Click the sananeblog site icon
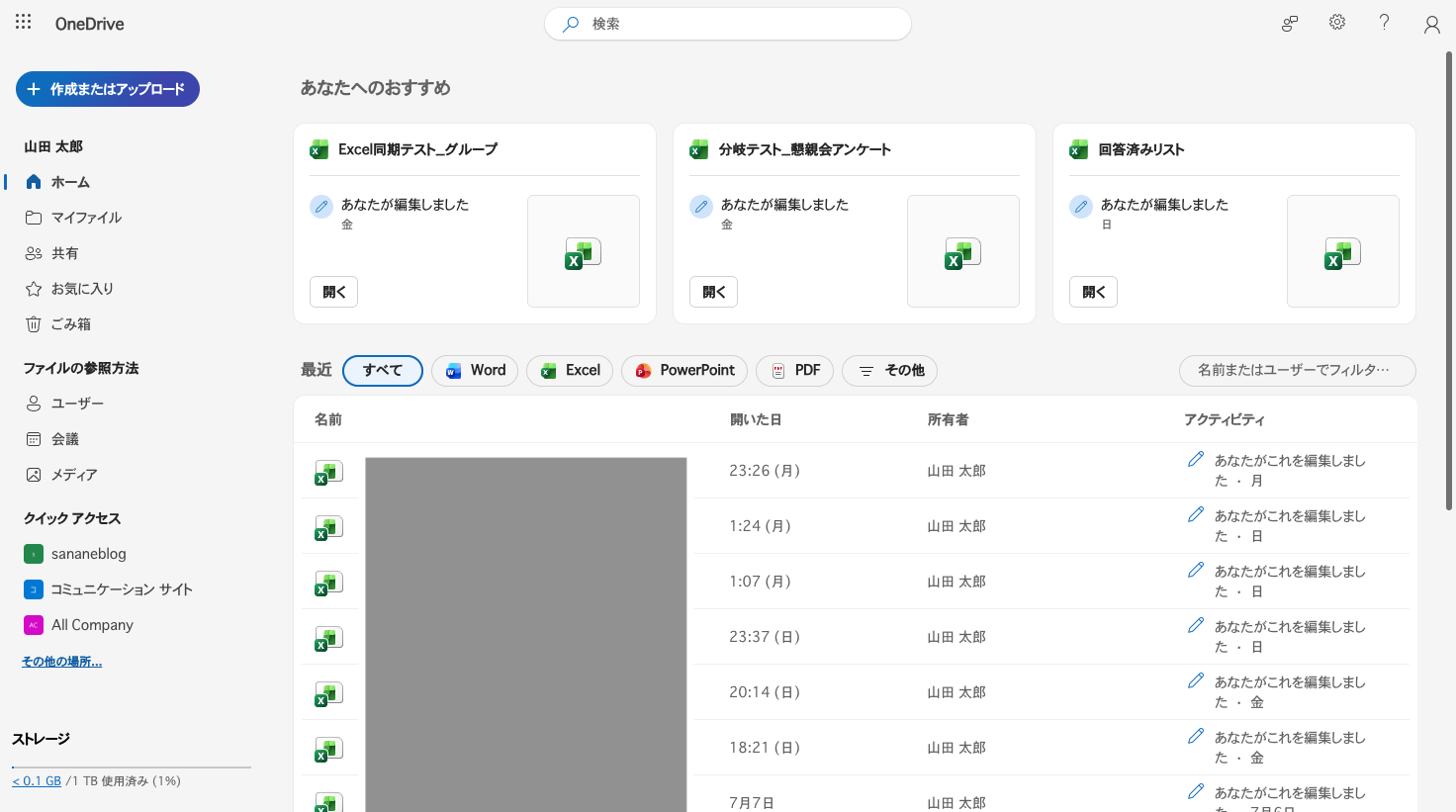Image resolution: width=1456 pixels, height=812 pixels. 34,554
